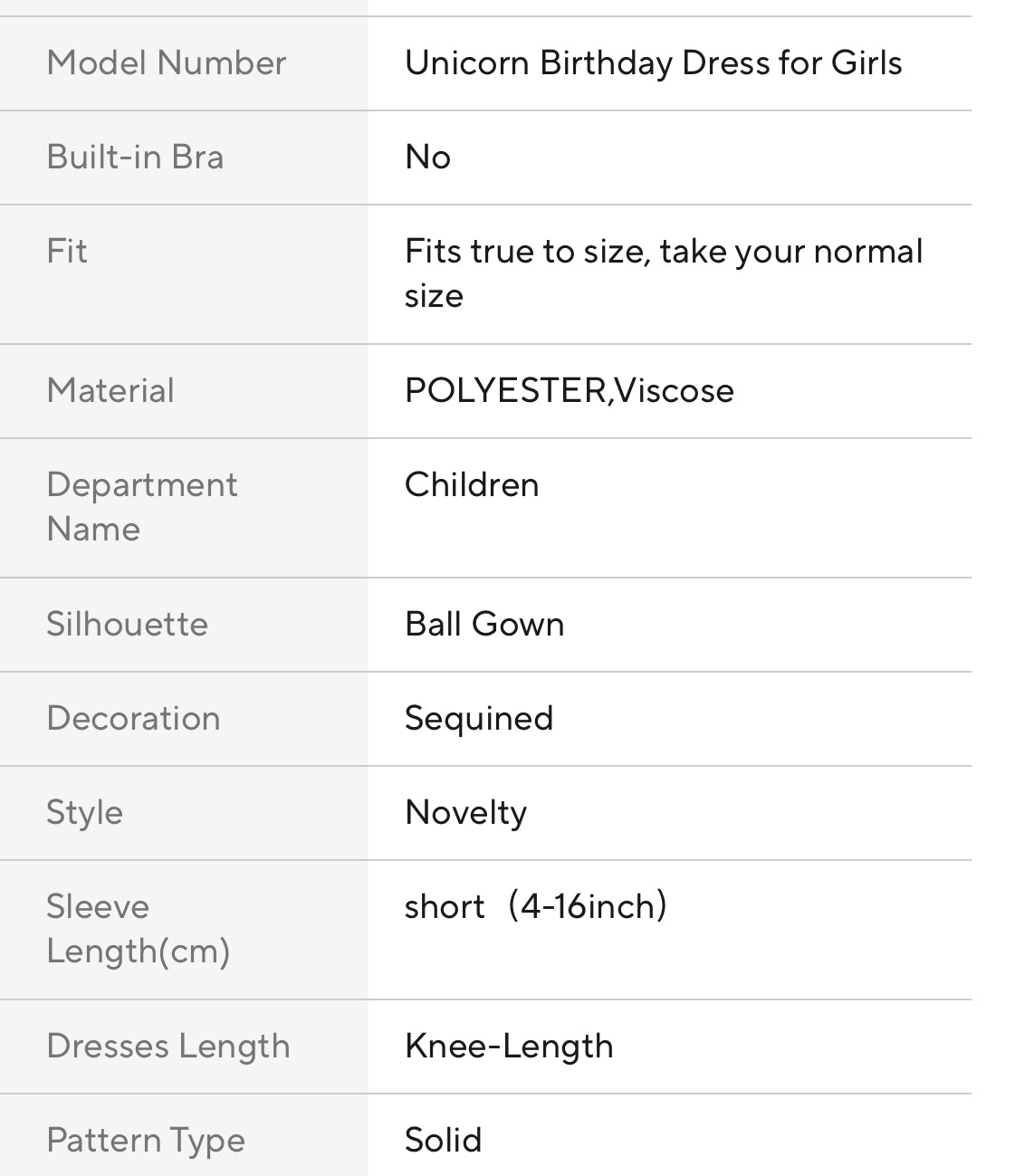
Task: Select the short (4-16inch) value
Action: point(535,907)
